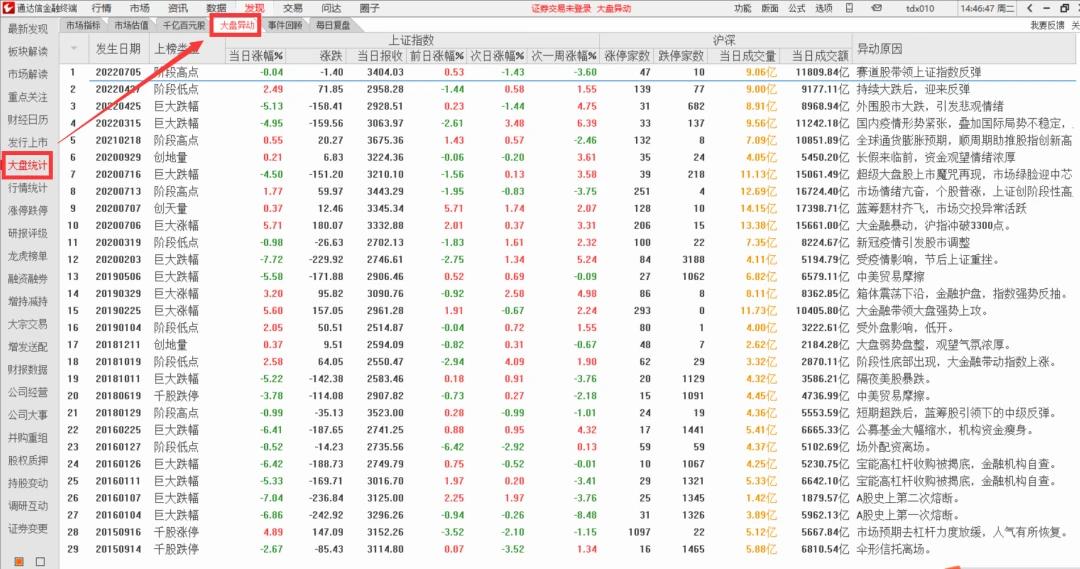The image size is (1080, 569).
Task: Select 大盘统计 in the sidebar
Action: click(28, 165)
